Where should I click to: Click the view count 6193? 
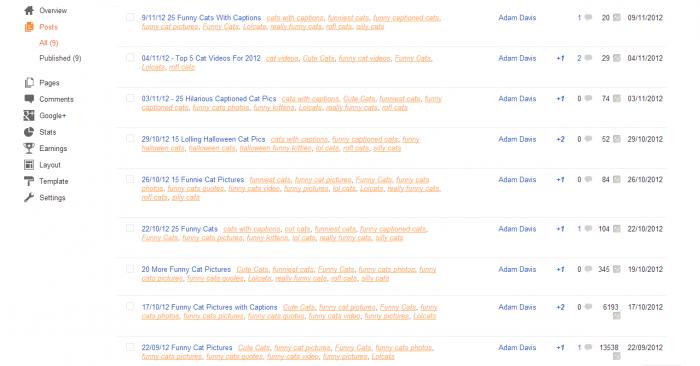point(610,307)
